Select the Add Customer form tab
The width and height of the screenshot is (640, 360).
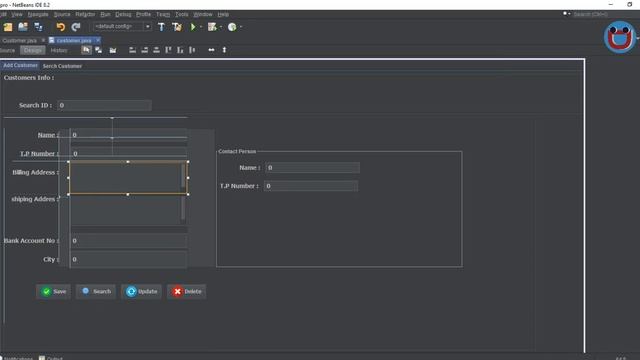click(20, 65)
